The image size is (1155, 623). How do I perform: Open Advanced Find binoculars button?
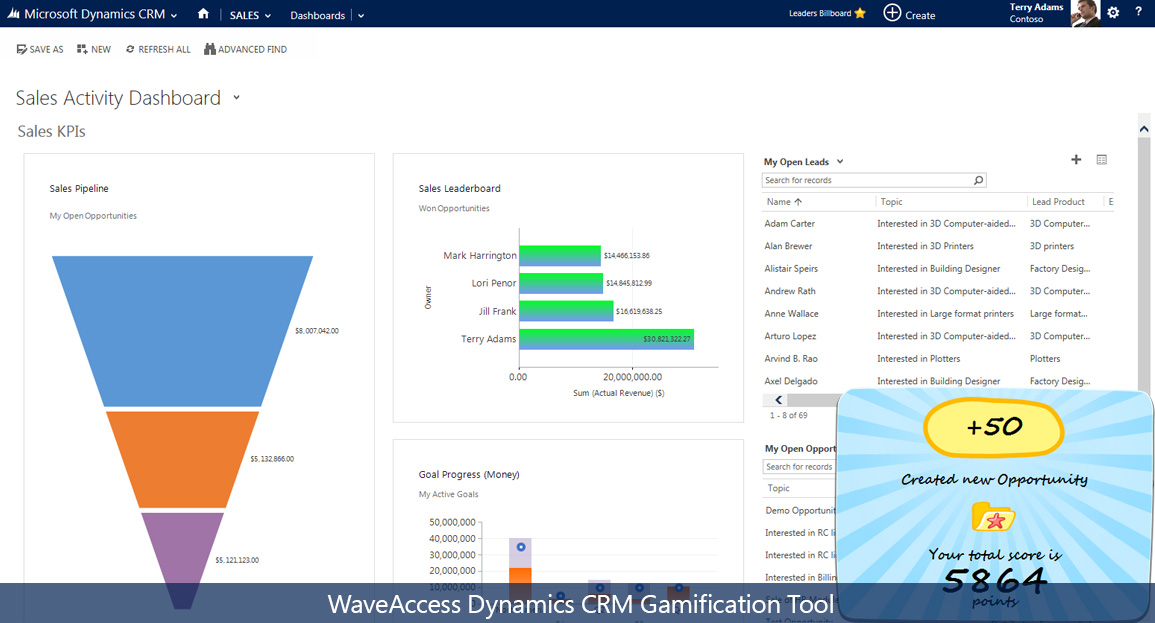pyautogui.click(x=245, y=49)
